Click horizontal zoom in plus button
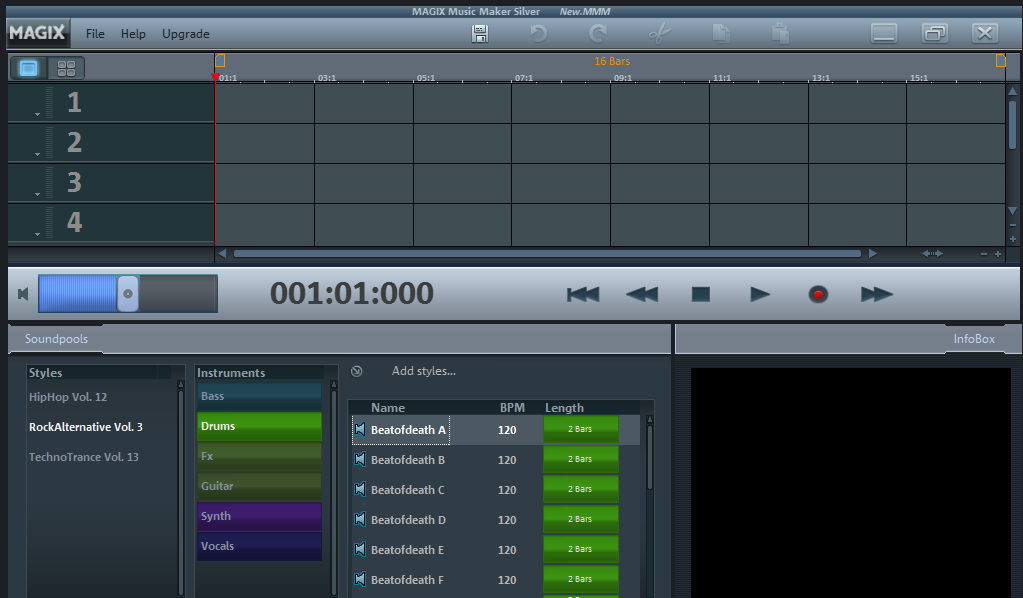The image size is (1023, 598). click(x=998, y=254)
